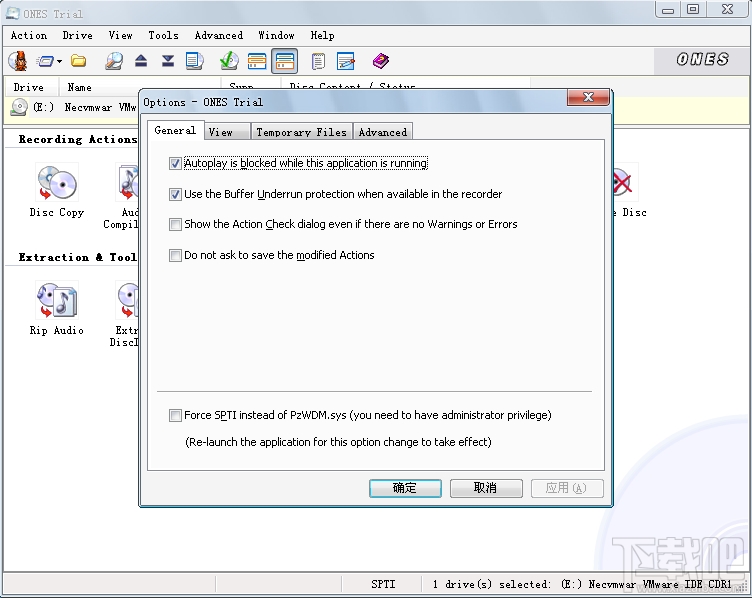Image resolution: width=752 pixels, height=598 pixels.
Task: Click the Drive column header
Action: (x=32, y=87)
